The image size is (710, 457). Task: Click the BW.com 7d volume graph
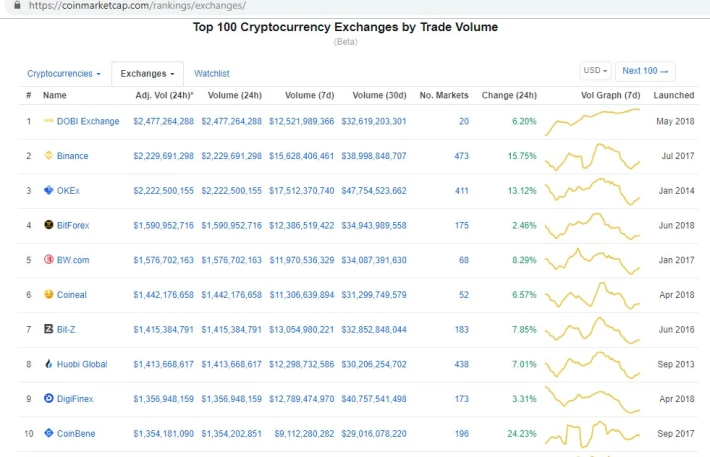[x=592, y=260]
